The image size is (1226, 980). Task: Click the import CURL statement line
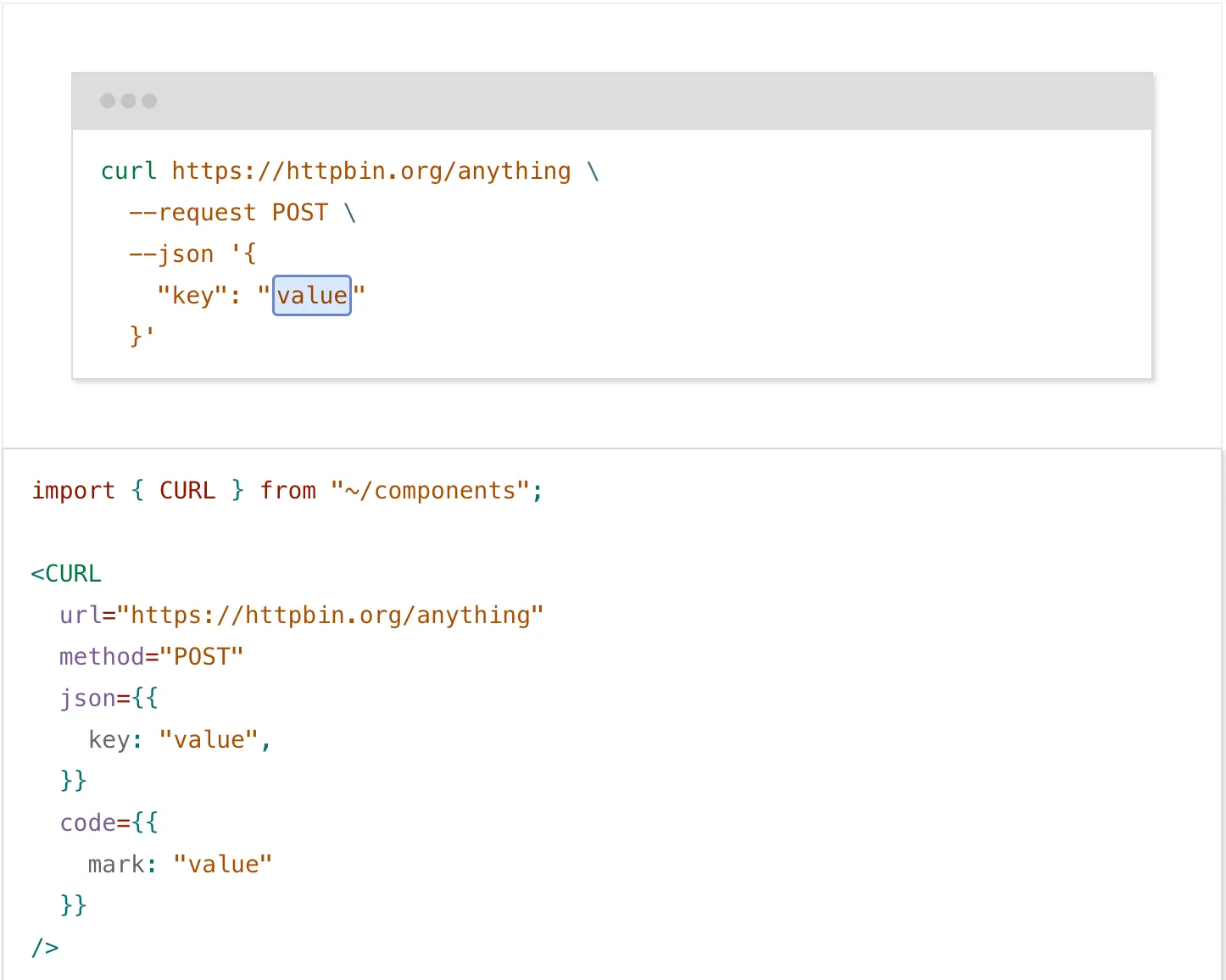pyautogui.click(x=287, y=490)
